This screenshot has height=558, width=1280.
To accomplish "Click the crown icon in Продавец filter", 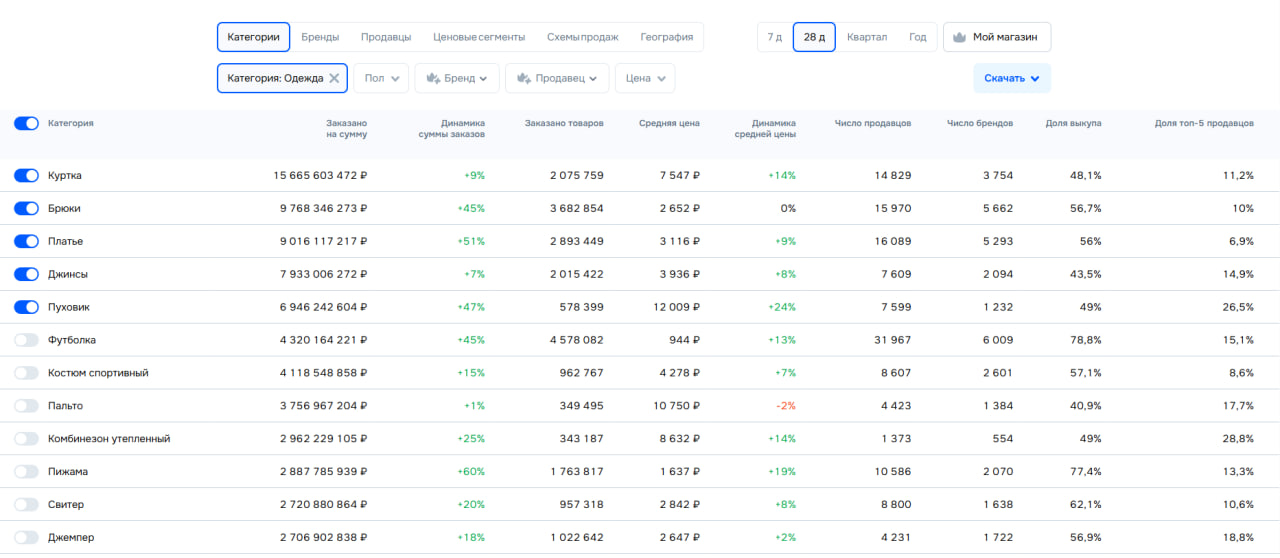I will pyautogui.click(x=523, y=78).
